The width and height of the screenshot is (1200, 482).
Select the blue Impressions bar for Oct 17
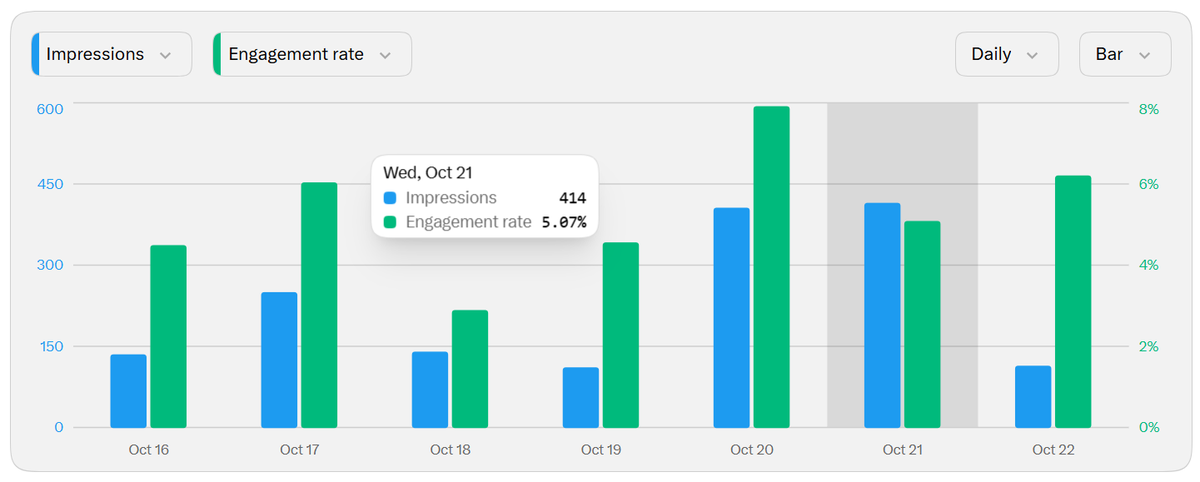[x=279, y=360]
